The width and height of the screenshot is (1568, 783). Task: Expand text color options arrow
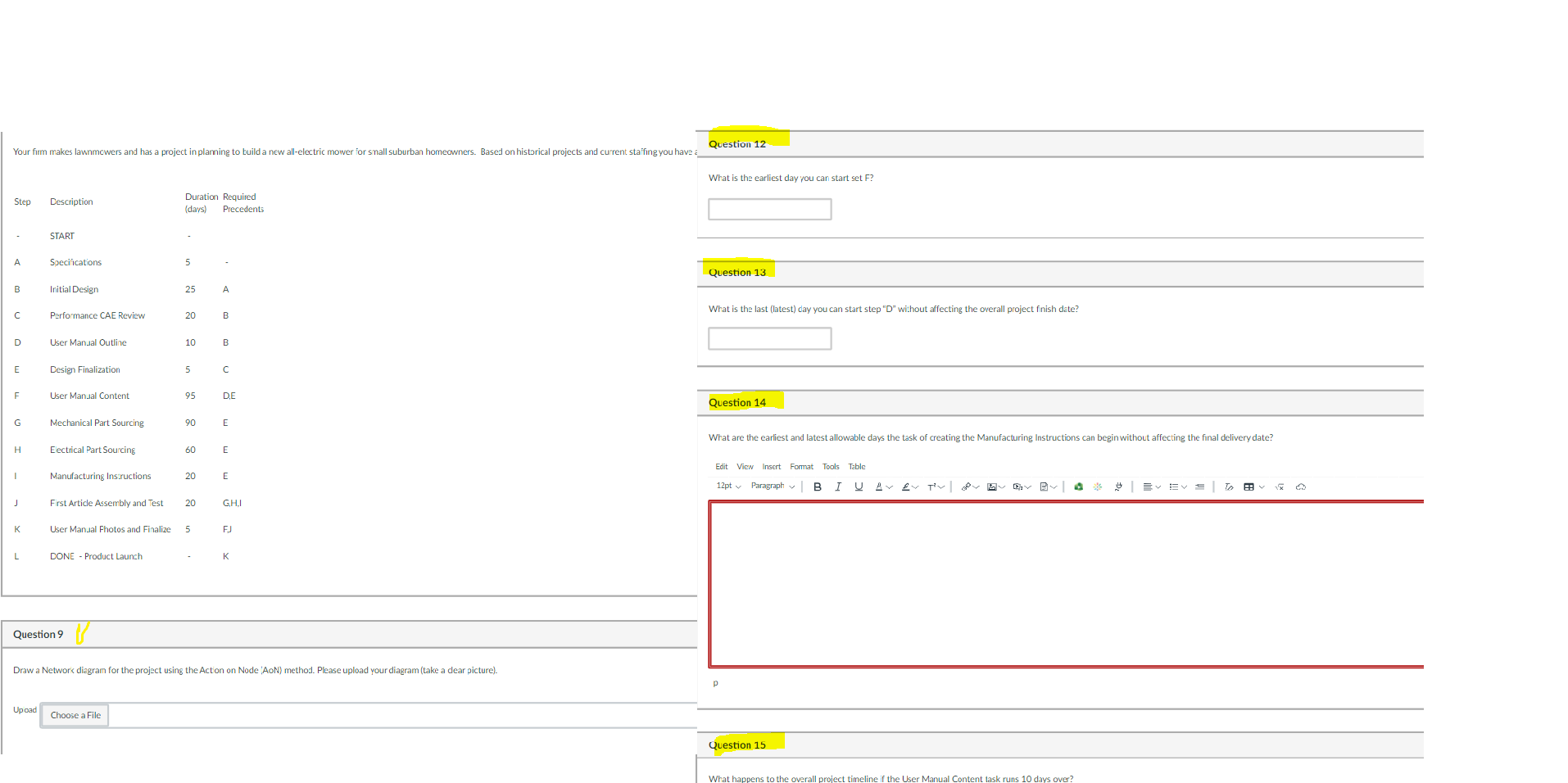click(x=890, y=487)
